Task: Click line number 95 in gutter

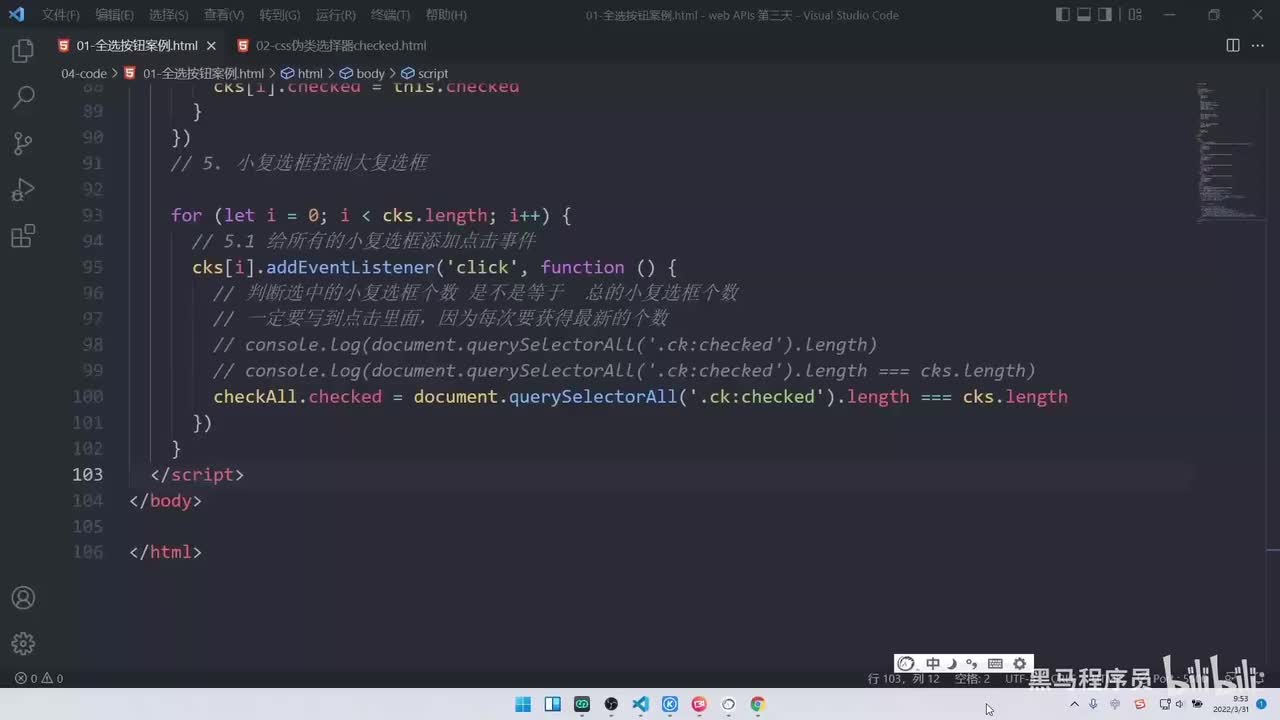Action: pyautogui.click(x=92, y=267)
